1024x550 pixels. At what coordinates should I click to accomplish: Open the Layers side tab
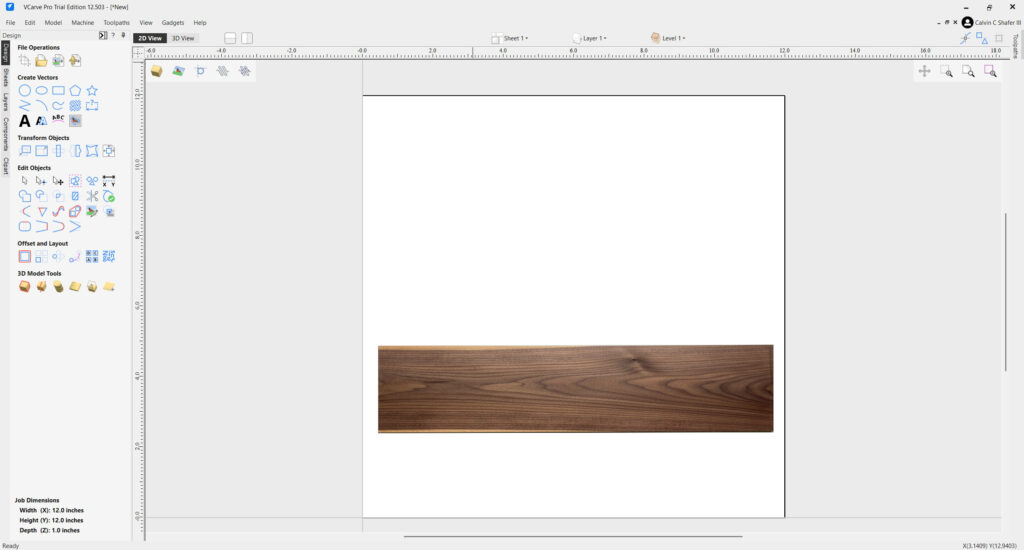5,102
